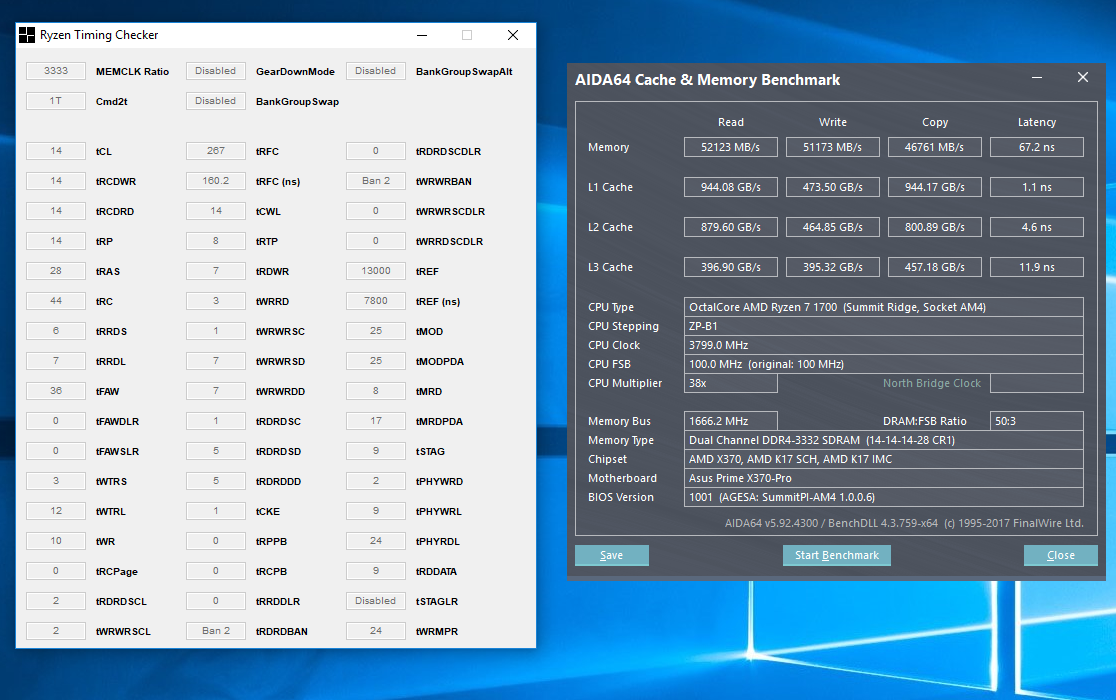Screen dimensions: 1116x700
Task: Click L3 Cache Read value 396.90 GB/s
Action: (x=730, y=267)
